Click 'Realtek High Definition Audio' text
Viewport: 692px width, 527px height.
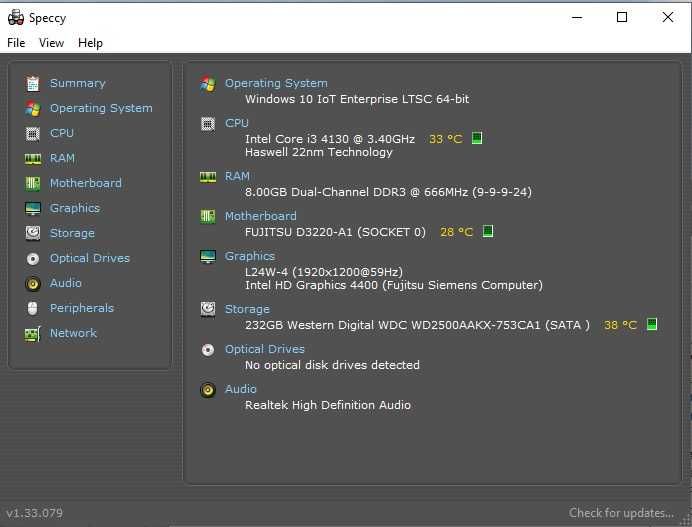point(328,405)
